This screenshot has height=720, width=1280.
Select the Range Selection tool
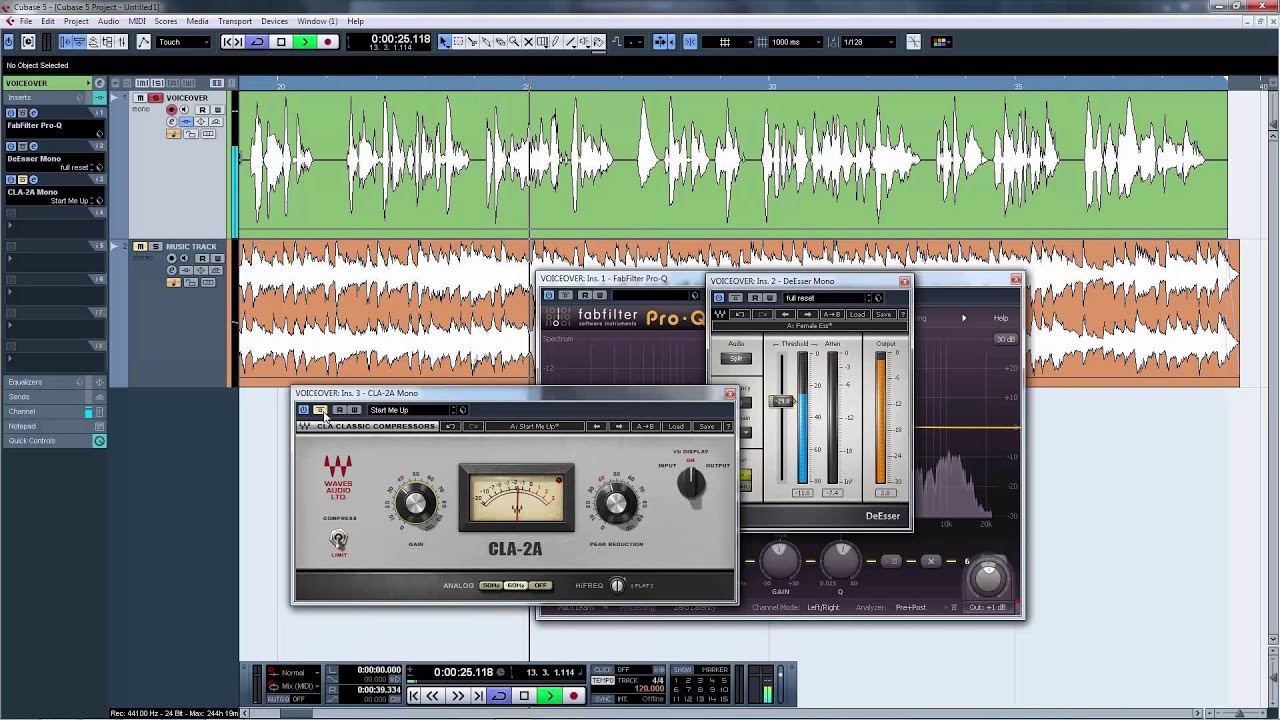[x=458, y=42]
